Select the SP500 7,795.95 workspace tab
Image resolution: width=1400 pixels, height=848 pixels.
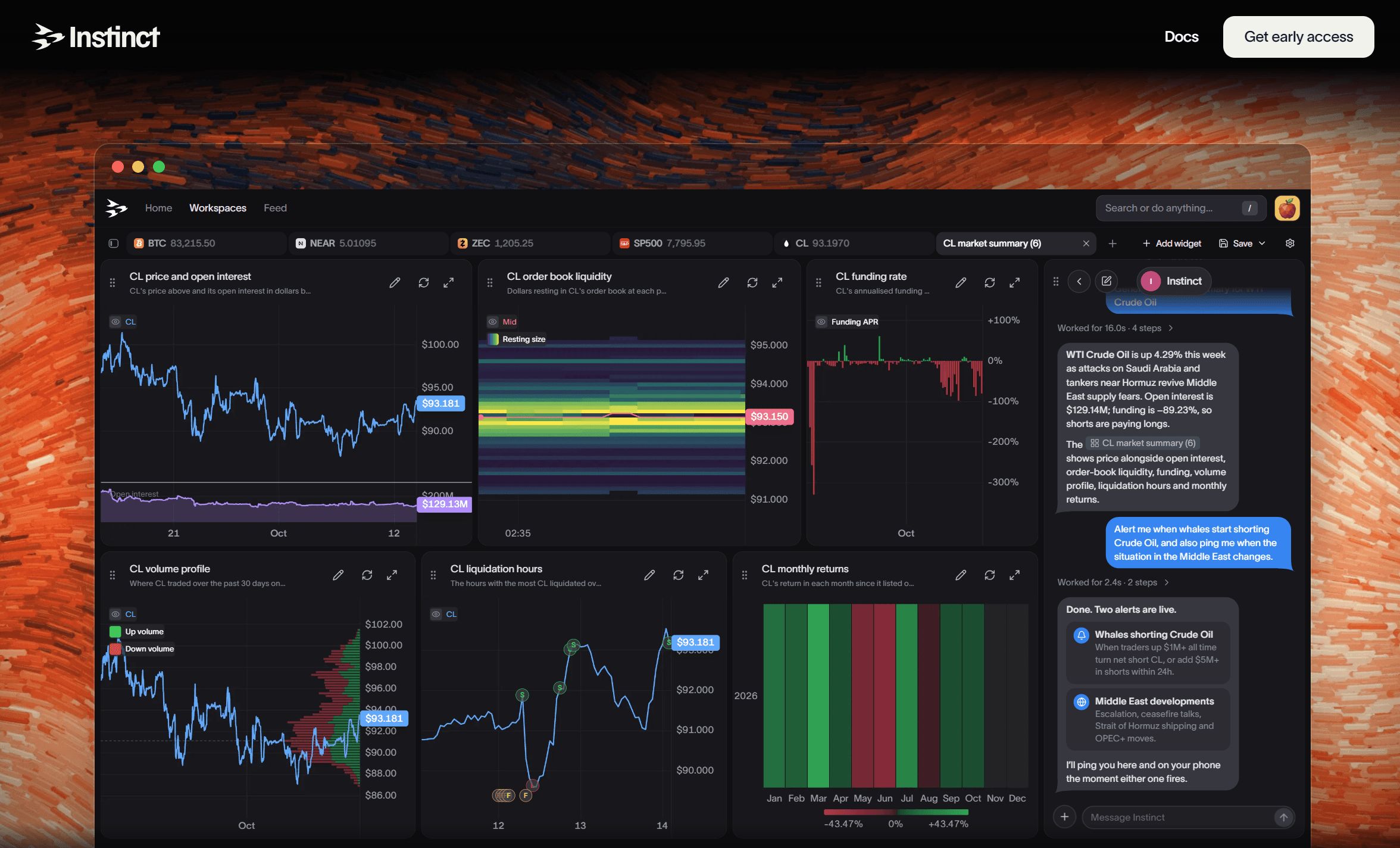pyautogui.click(x=692, y=243)
